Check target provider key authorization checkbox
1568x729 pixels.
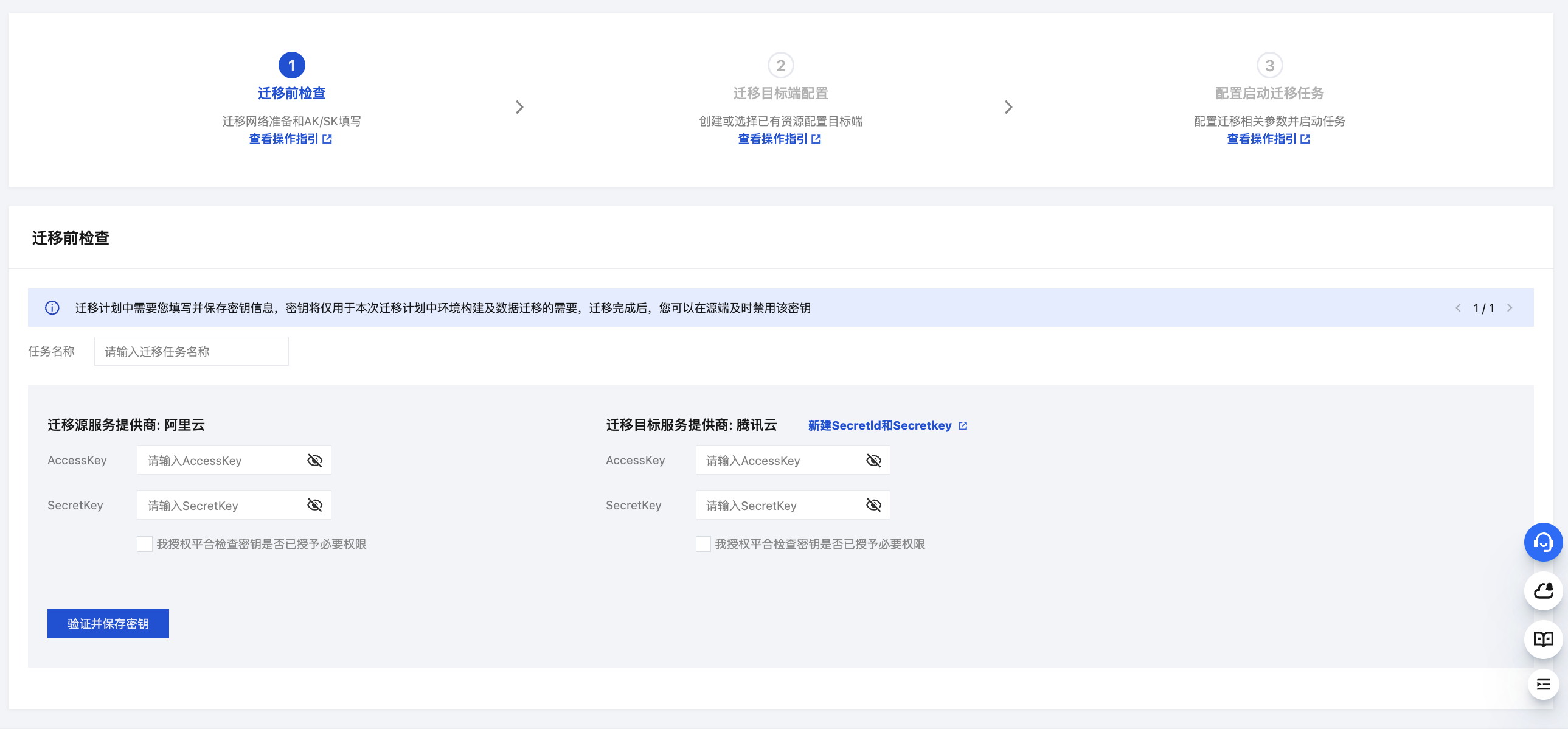pyautogui.click(x=703, y=544)
